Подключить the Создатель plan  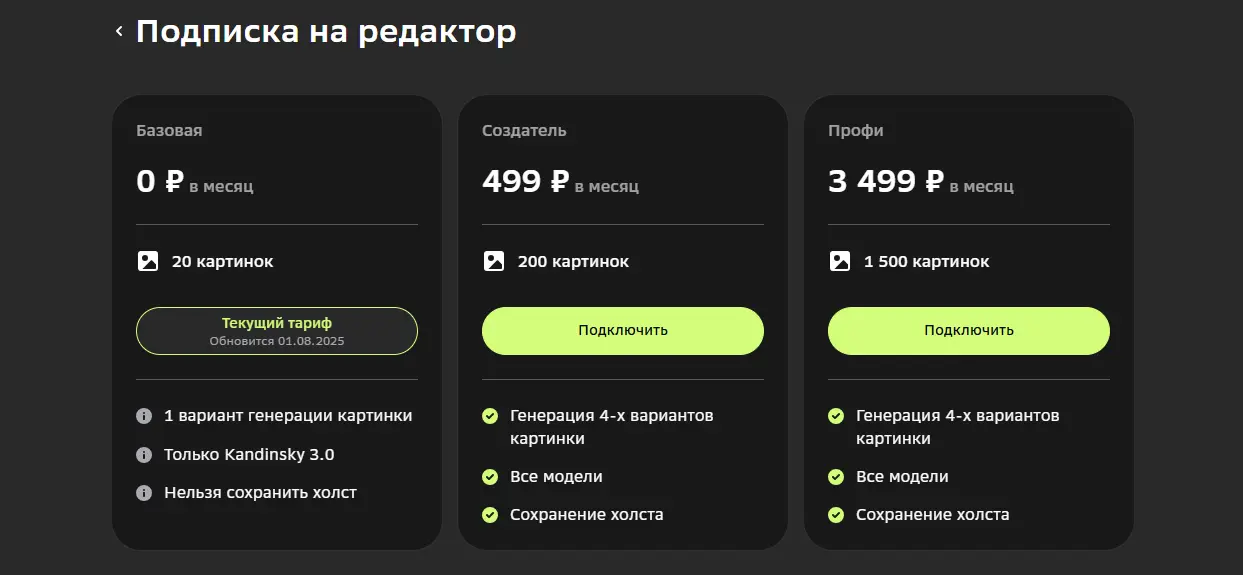[x=623, y=330]
